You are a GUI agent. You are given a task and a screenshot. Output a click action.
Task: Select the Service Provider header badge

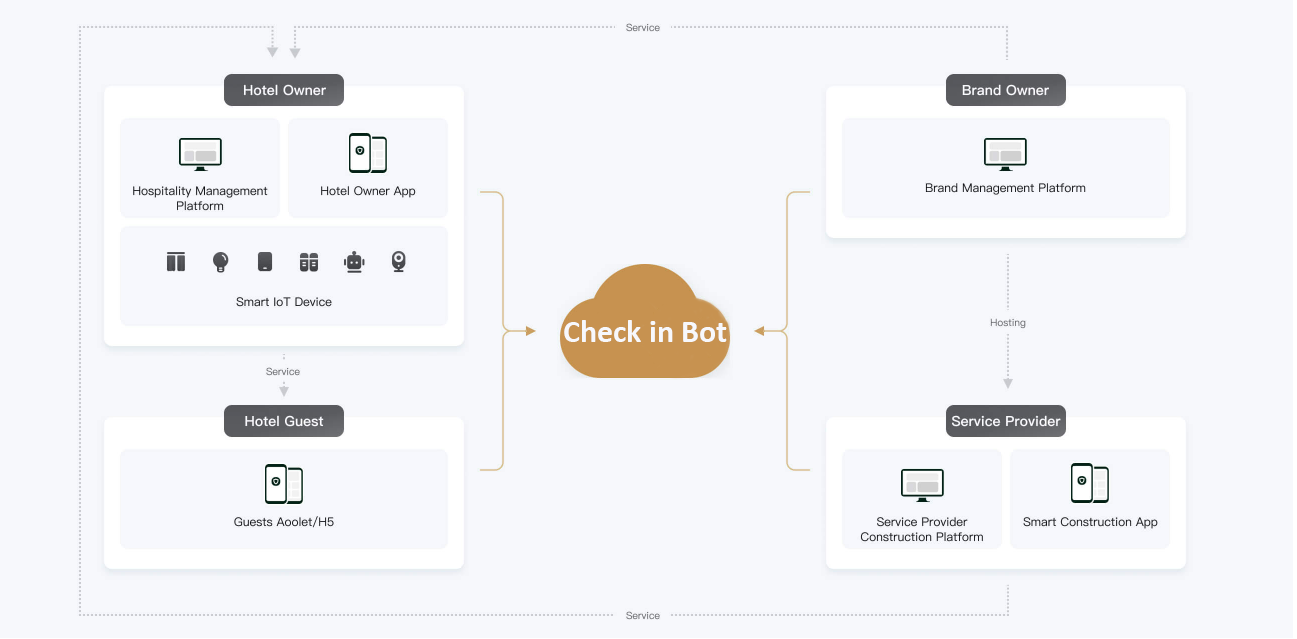(x=1006, y=421)
